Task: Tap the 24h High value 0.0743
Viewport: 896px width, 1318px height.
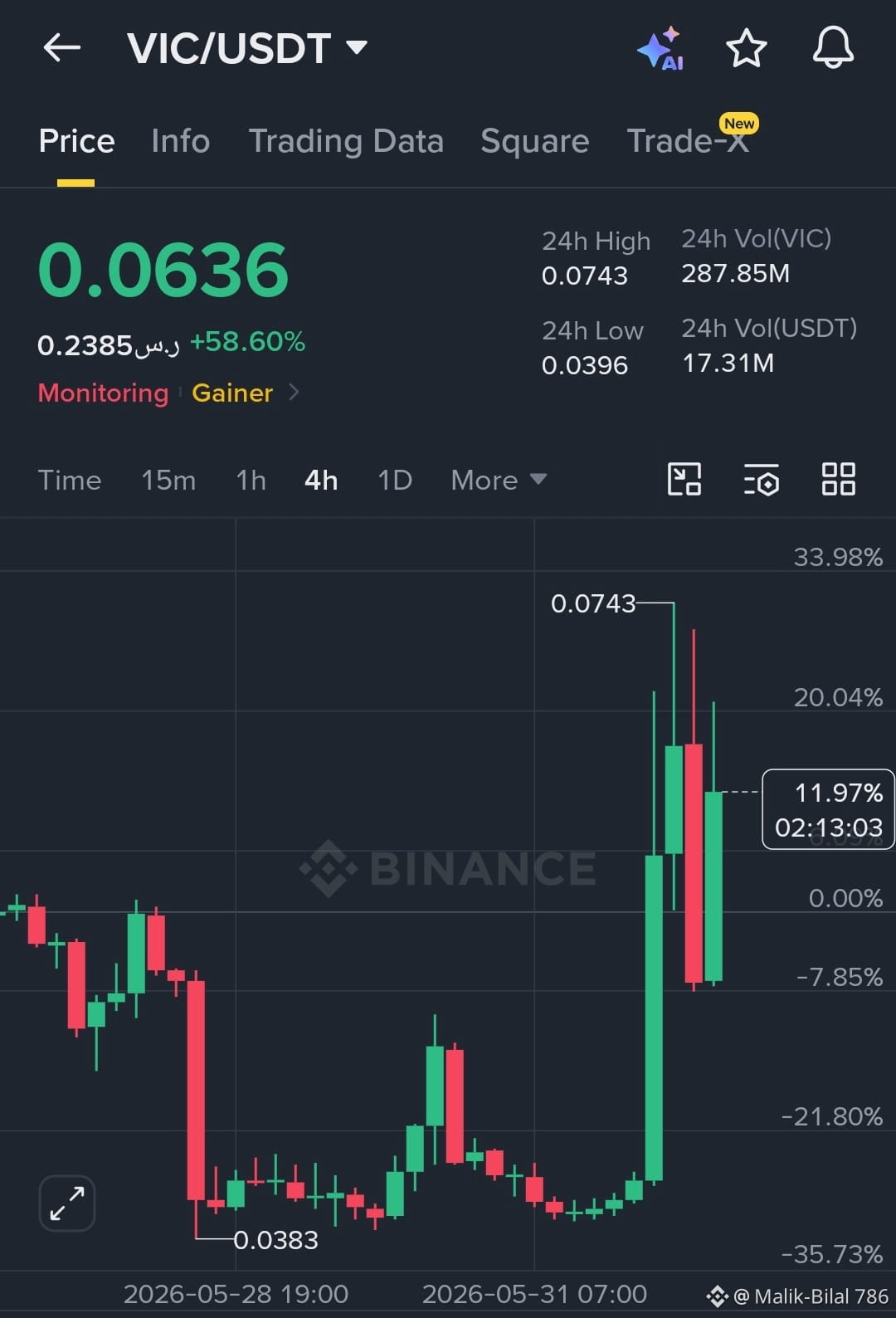Action: (585, 276)
